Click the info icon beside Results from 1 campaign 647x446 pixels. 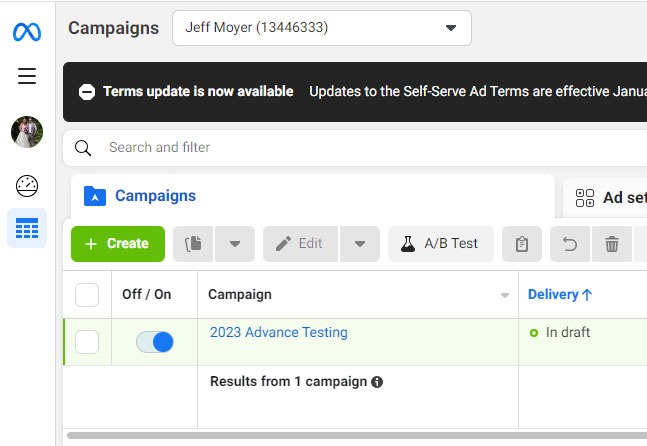(x=377, y=382)
